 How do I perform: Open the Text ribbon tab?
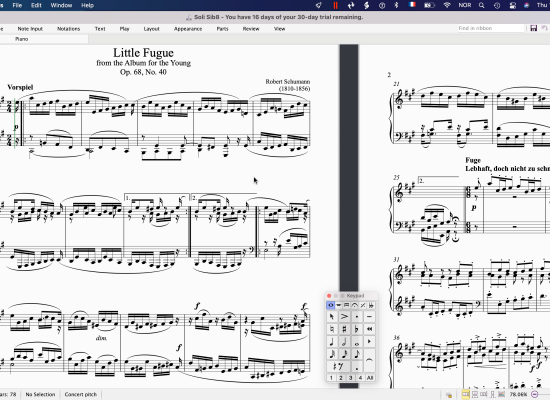pos(100,29)
